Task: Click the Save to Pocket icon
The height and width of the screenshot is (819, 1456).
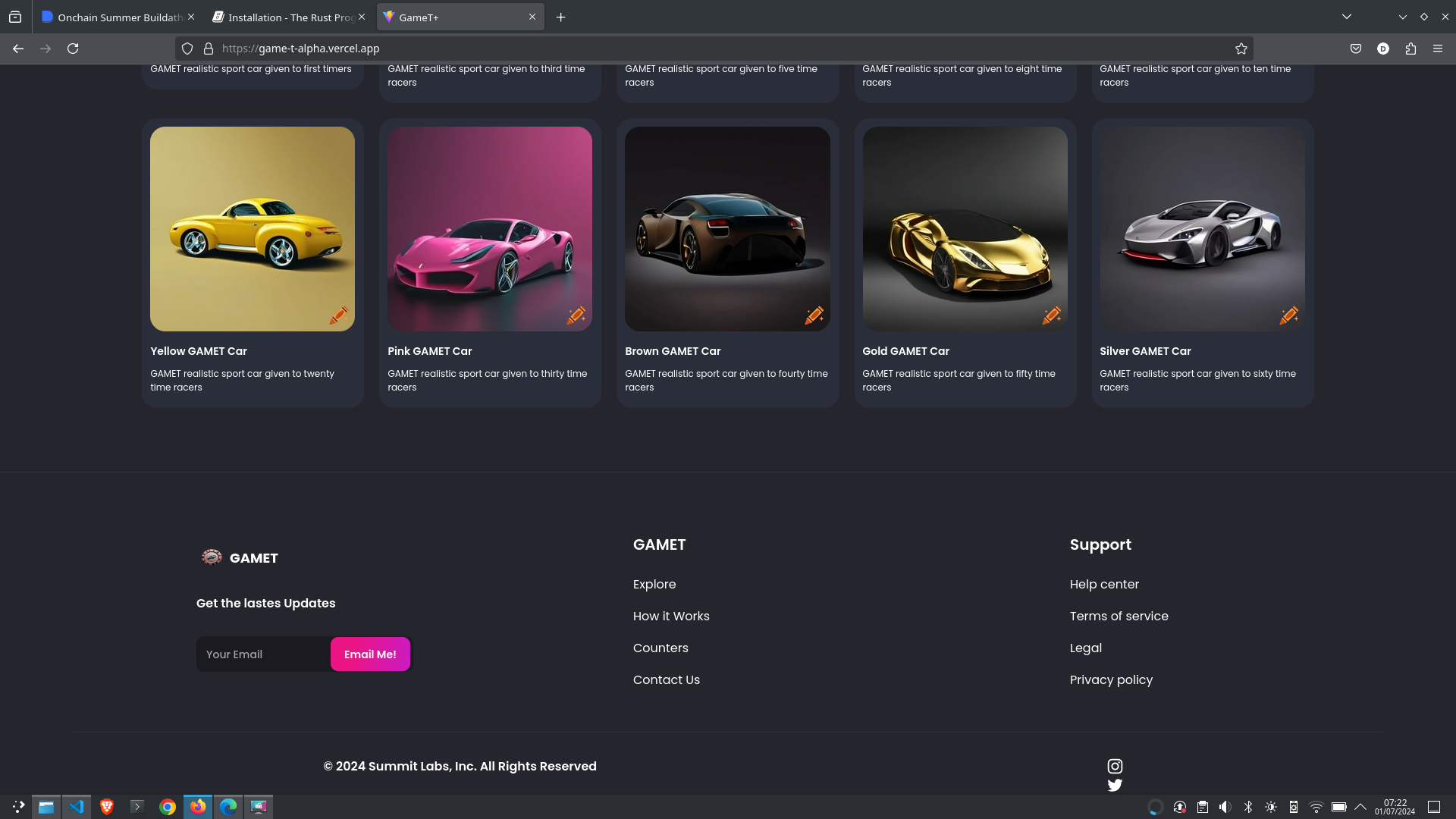Action: pyautogui.click(x=1355, y=49)
